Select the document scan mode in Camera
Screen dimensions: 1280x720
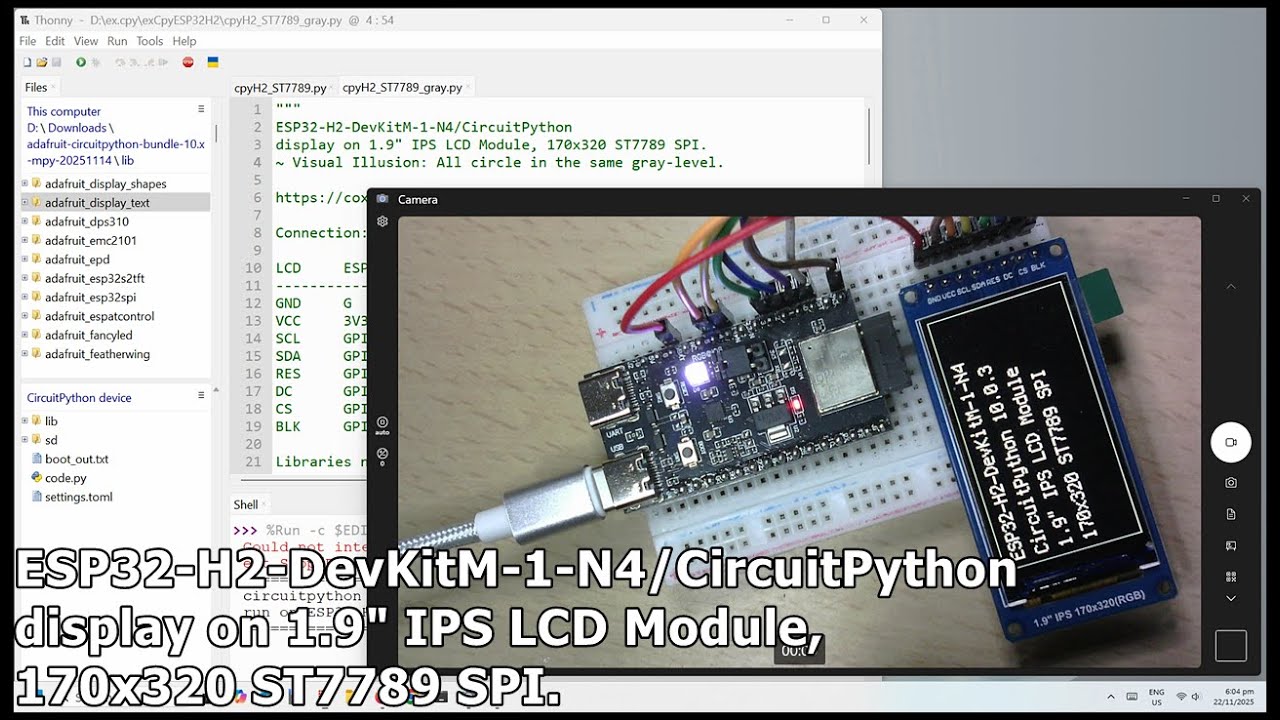tap(1231, 513)
